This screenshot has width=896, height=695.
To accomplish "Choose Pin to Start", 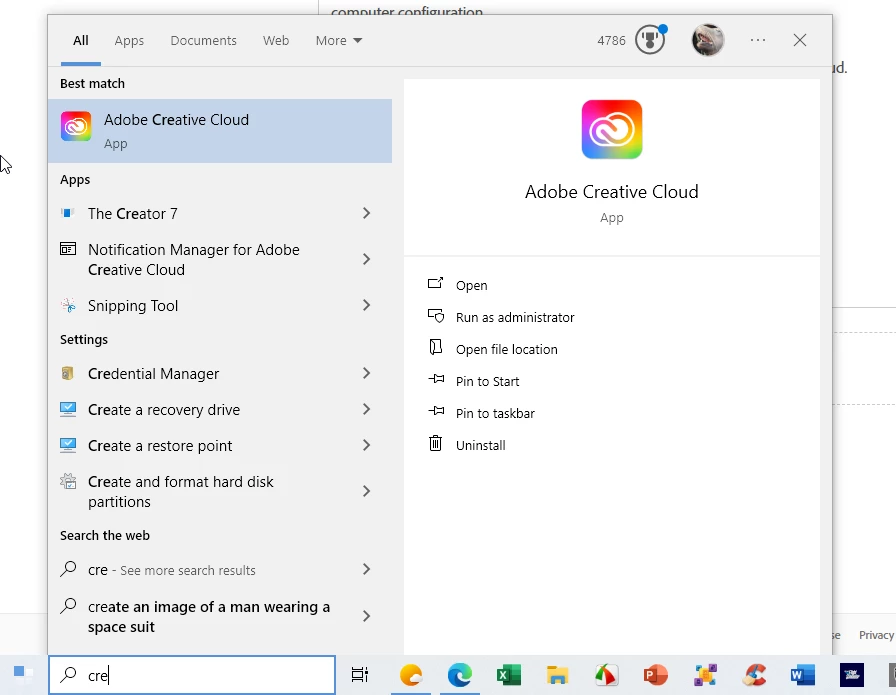I will 487,381.
